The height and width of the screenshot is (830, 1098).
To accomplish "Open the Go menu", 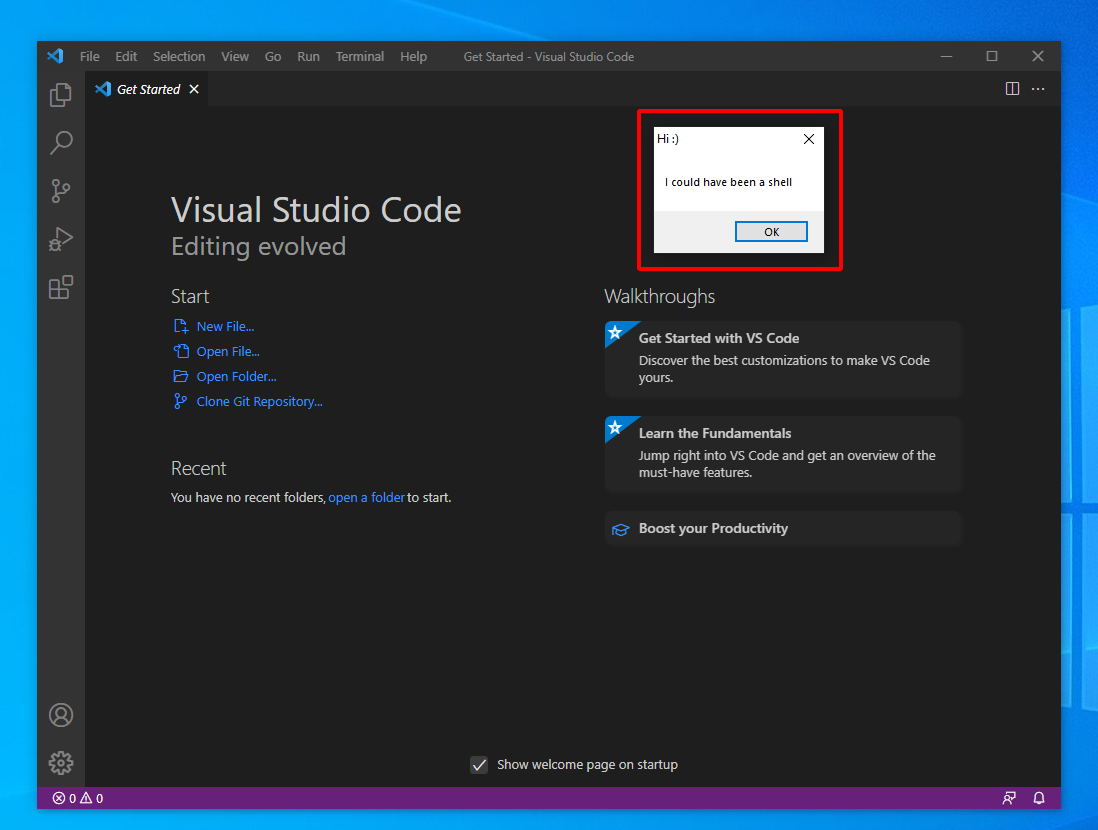I will coord(273,57).
